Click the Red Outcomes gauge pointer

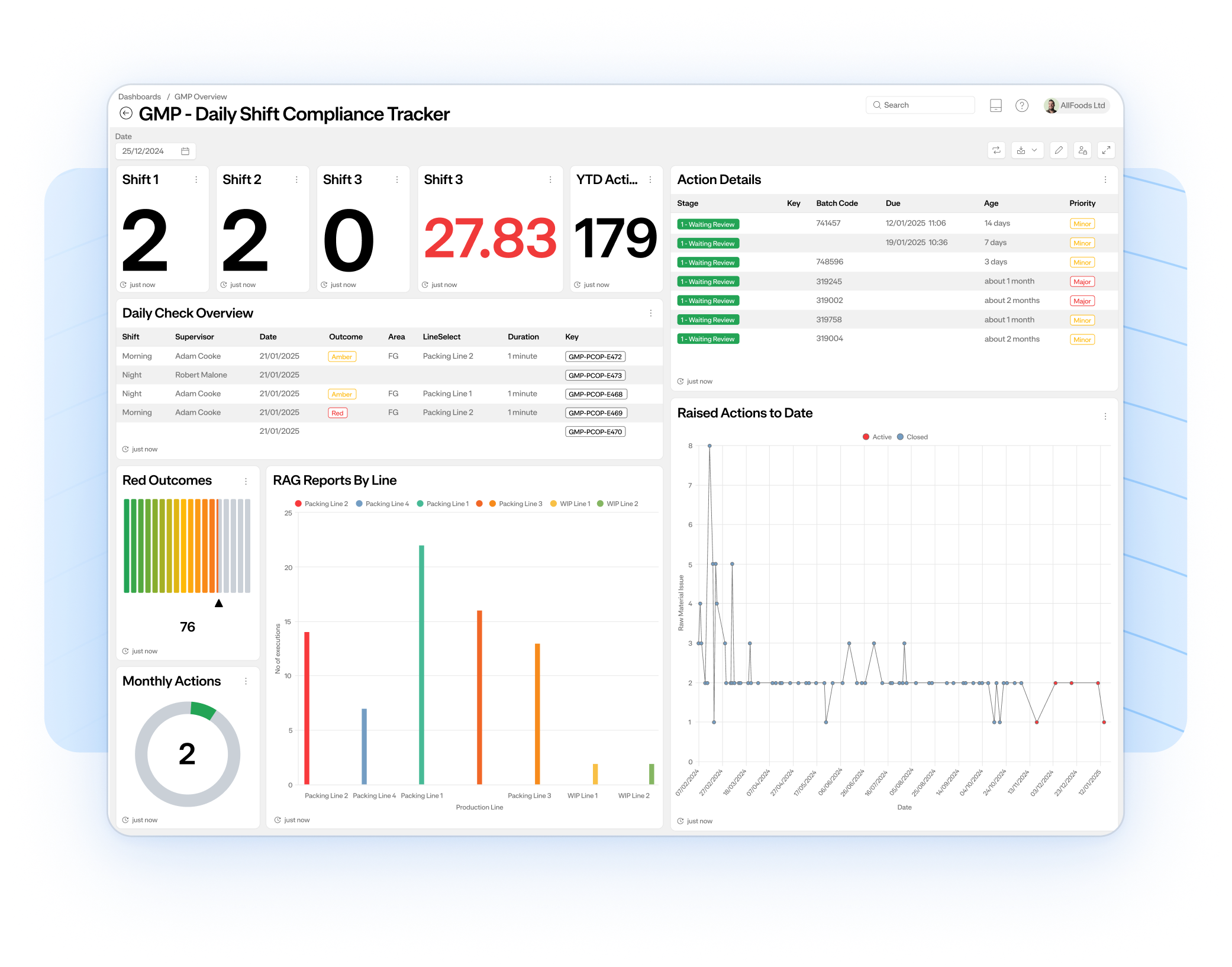tap(219, 603)
